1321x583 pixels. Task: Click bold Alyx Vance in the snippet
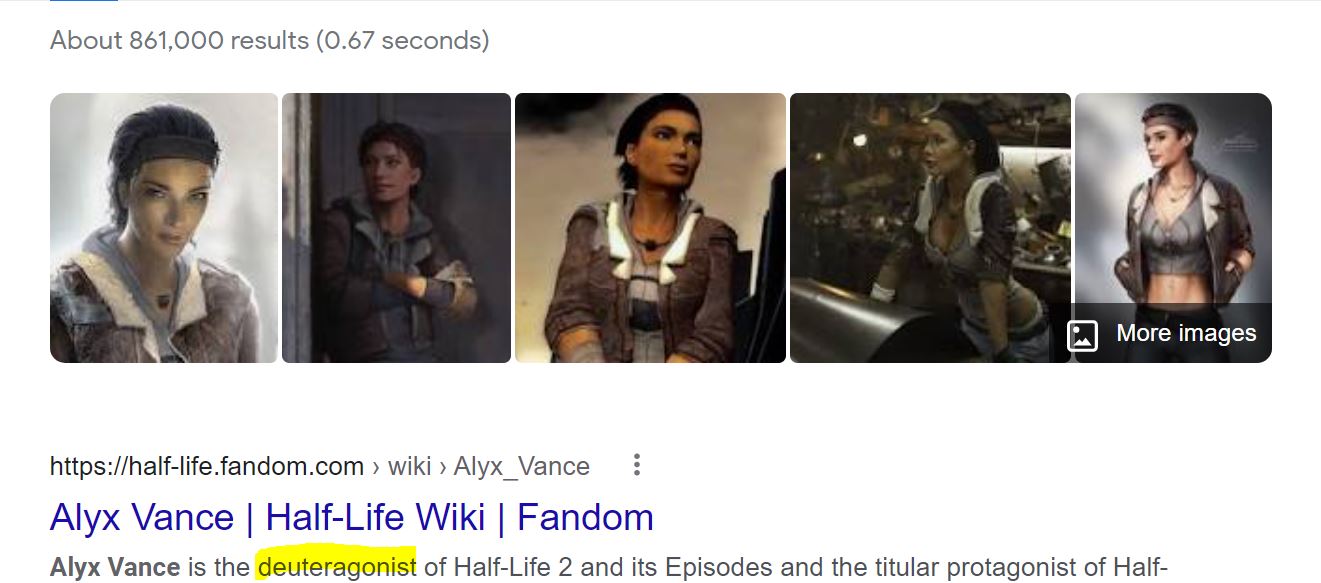click(115, 567)
